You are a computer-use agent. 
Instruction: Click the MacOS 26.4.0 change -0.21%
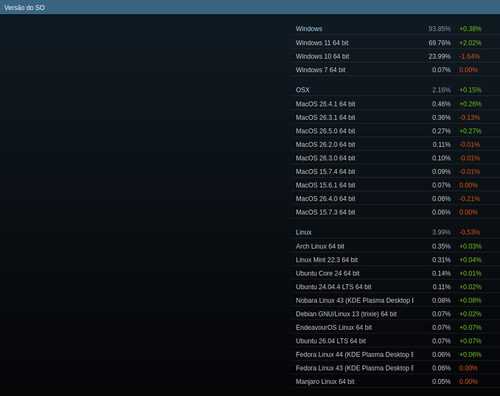pos(470,198)
